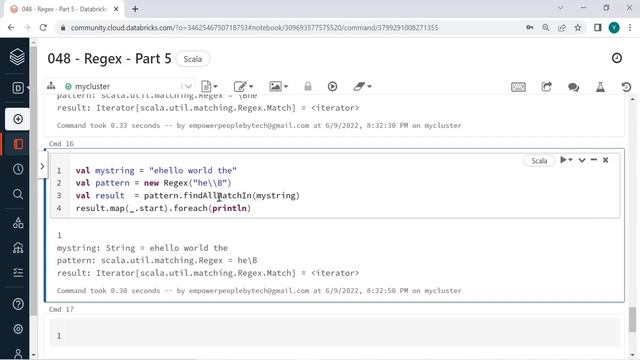The width and height of the screenshot is (640, 360).
Task: Click the notebook title 048 - Regex - Part 5
Action: (x=109, y=59)
